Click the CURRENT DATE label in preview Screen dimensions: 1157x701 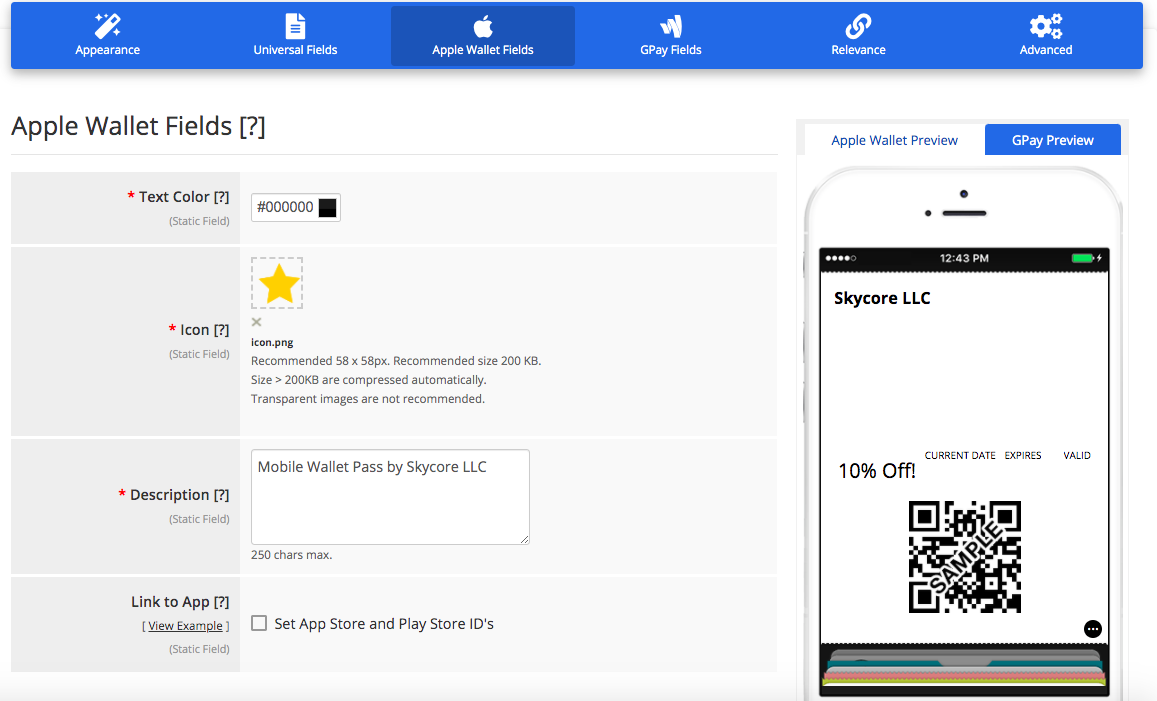[960, 455]
